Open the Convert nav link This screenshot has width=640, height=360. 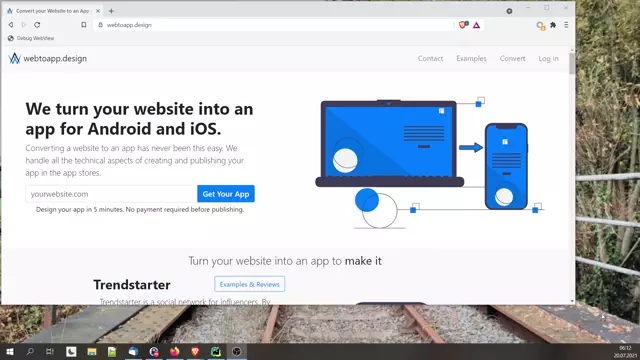pos(512,58)
